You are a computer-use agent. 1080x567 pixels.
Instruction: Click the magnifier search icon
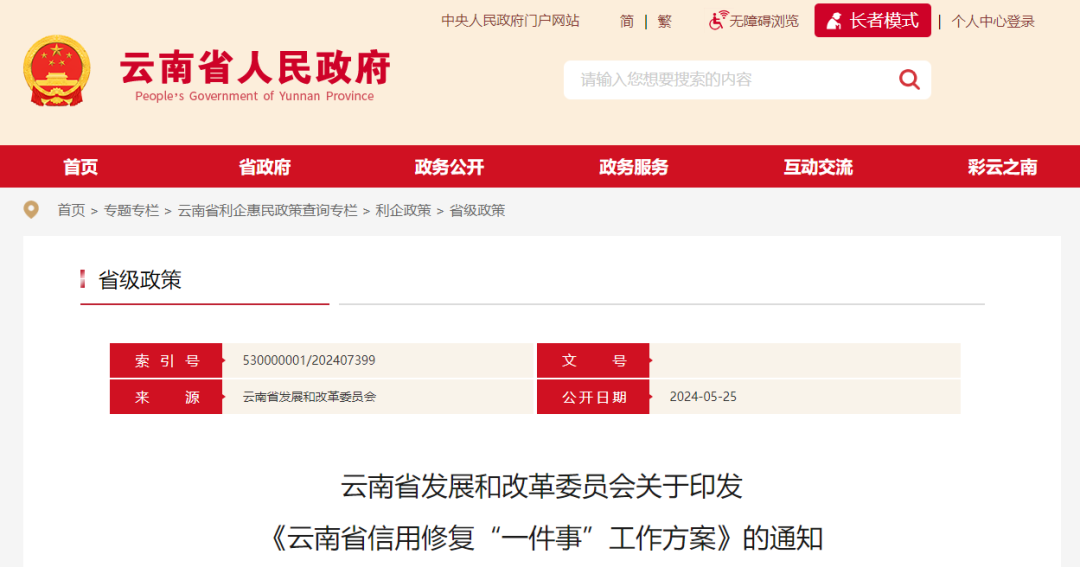click(x=909, y=80)
